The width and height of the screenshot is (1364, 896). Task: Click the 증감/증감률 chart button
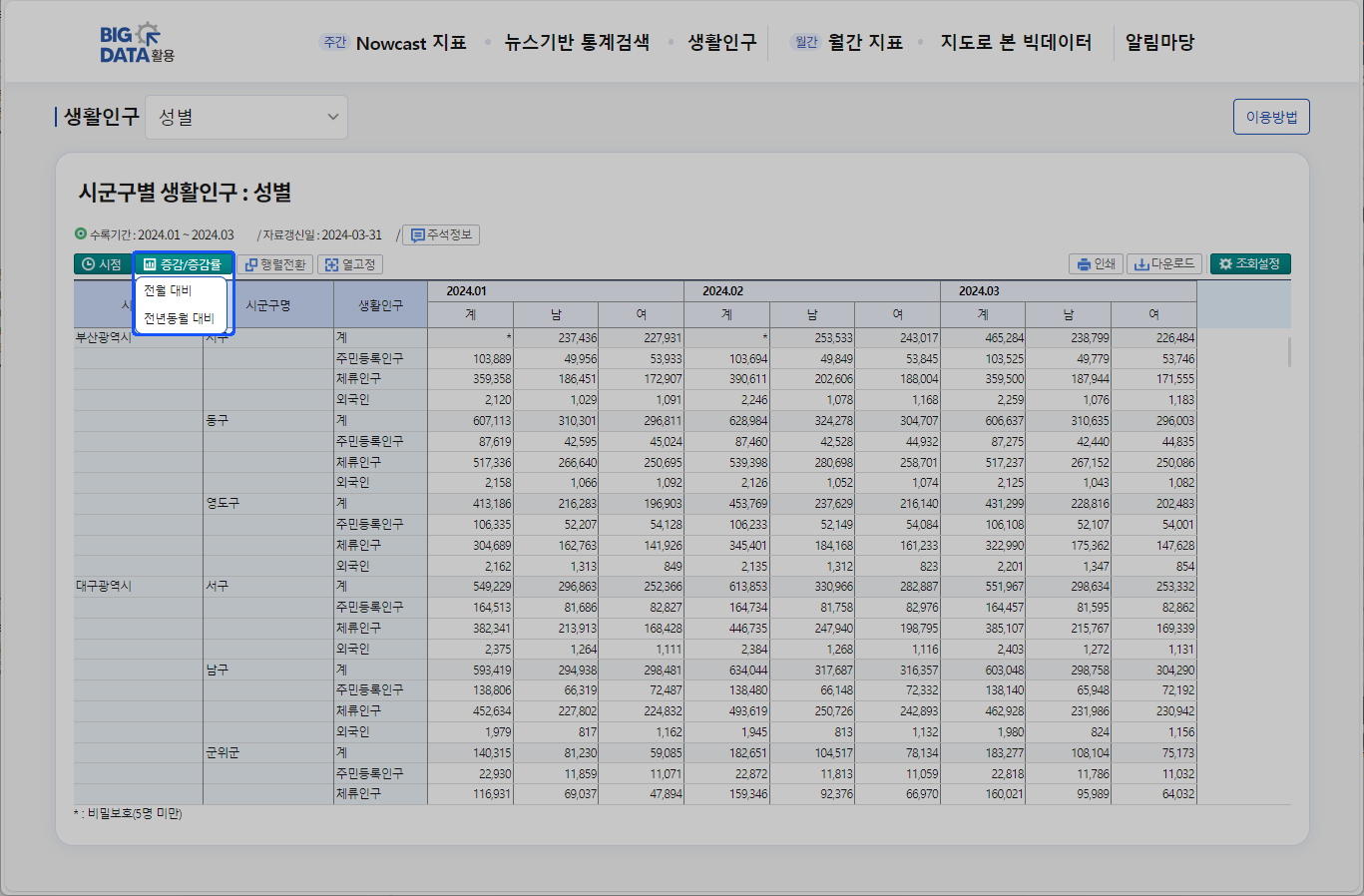[183, 264]
